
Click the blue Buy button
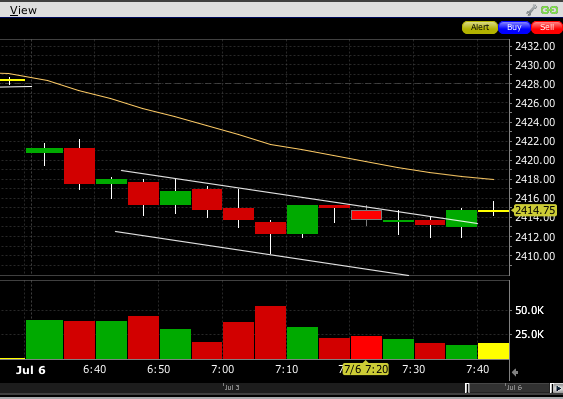pos(514,27)
